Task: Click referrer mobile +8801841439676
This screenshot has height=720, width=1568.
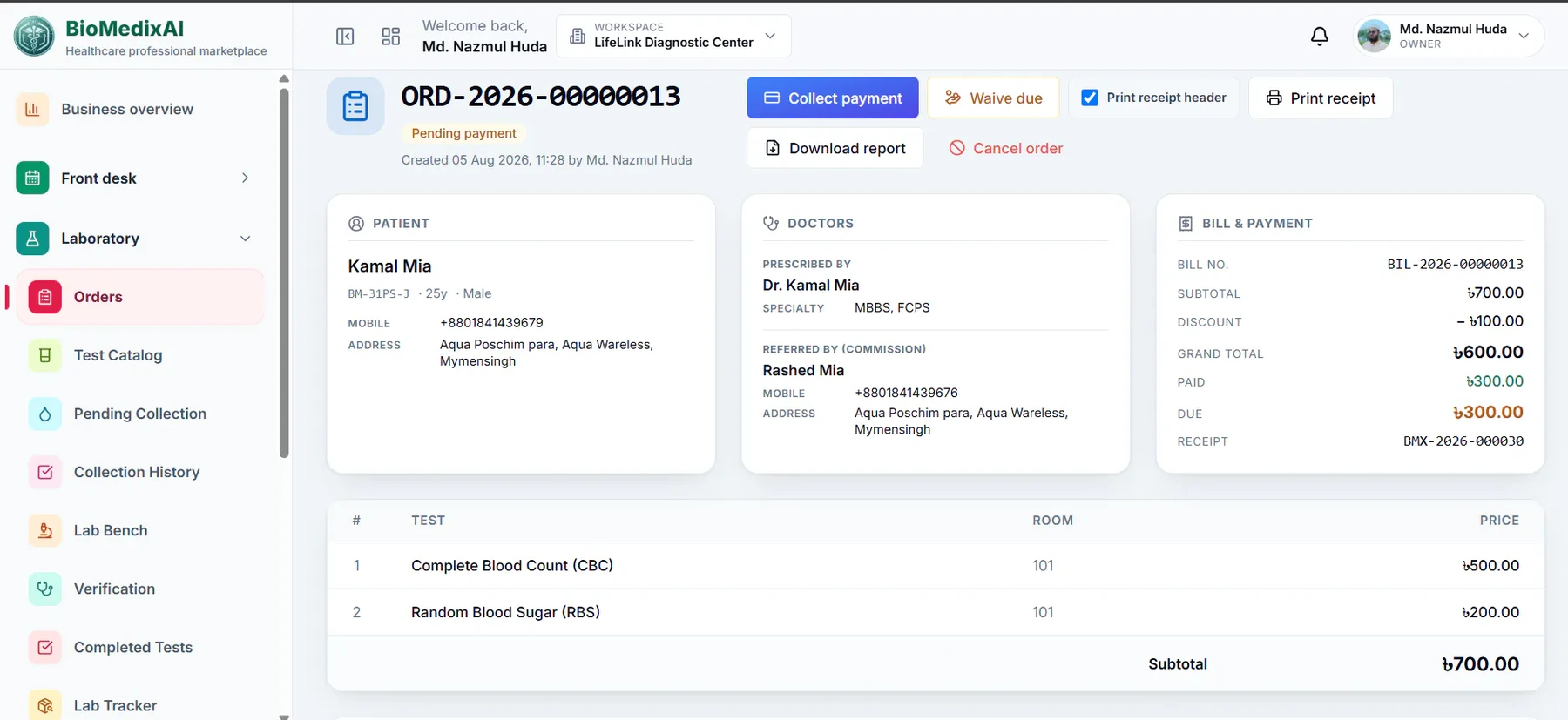Action: click(906, 393)
